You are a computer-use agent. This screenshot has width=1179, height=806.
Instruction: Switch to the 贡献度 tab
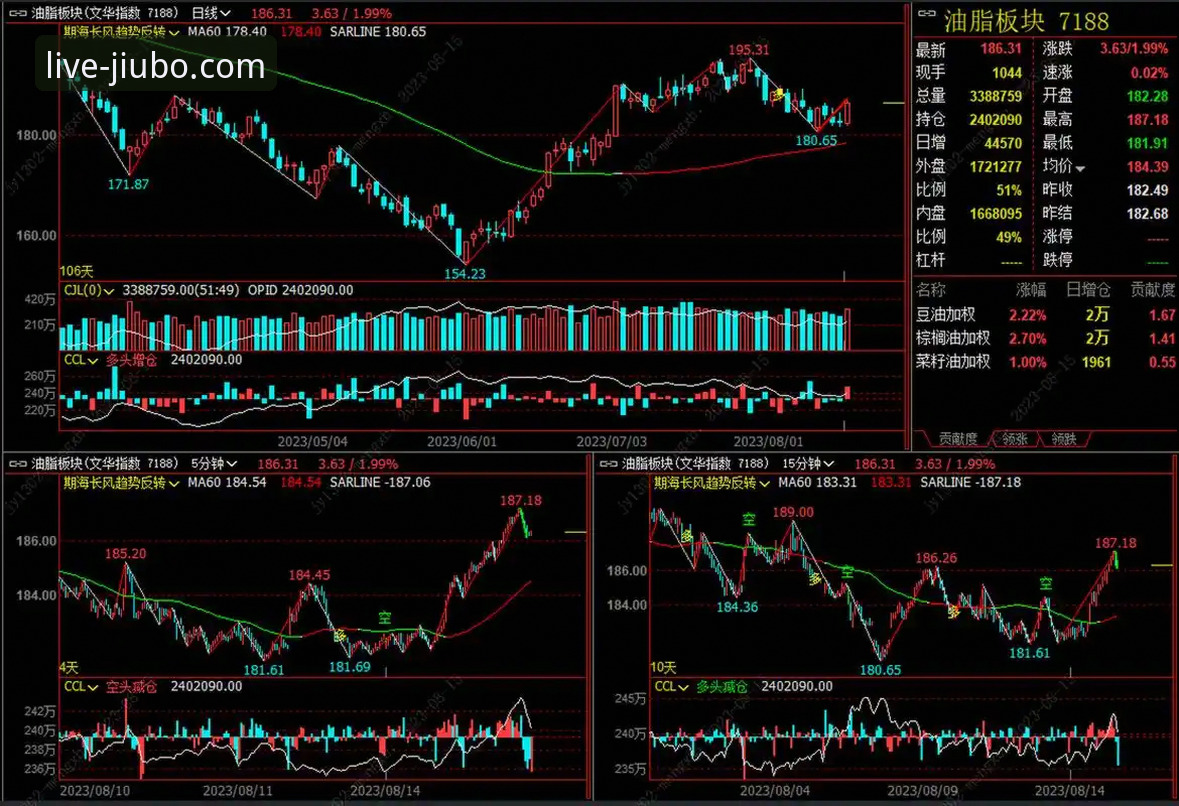pyautogui.click(x=957, y=438)
